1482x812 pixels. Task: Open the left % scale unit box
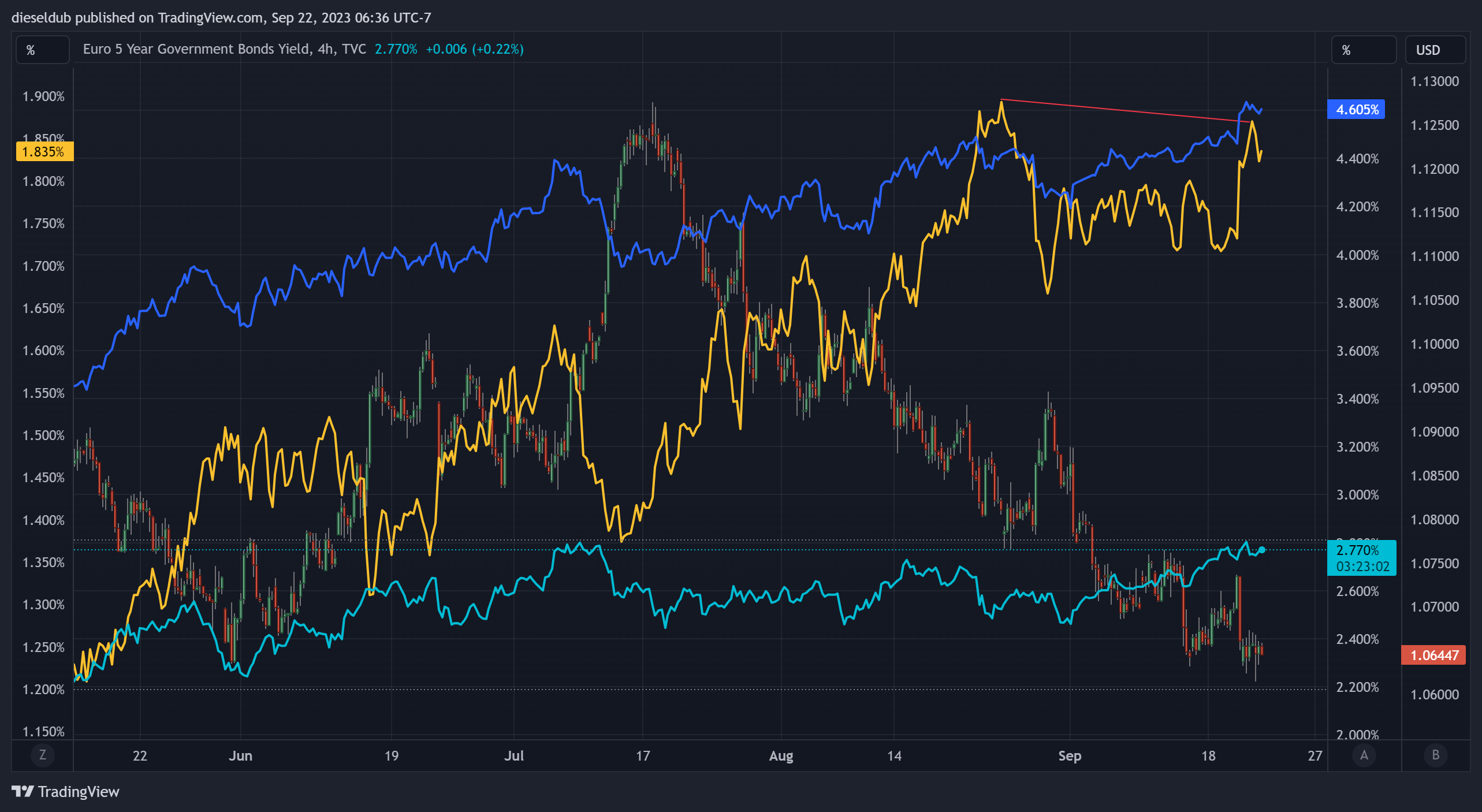pyautogui.click(x=43, y=50)
